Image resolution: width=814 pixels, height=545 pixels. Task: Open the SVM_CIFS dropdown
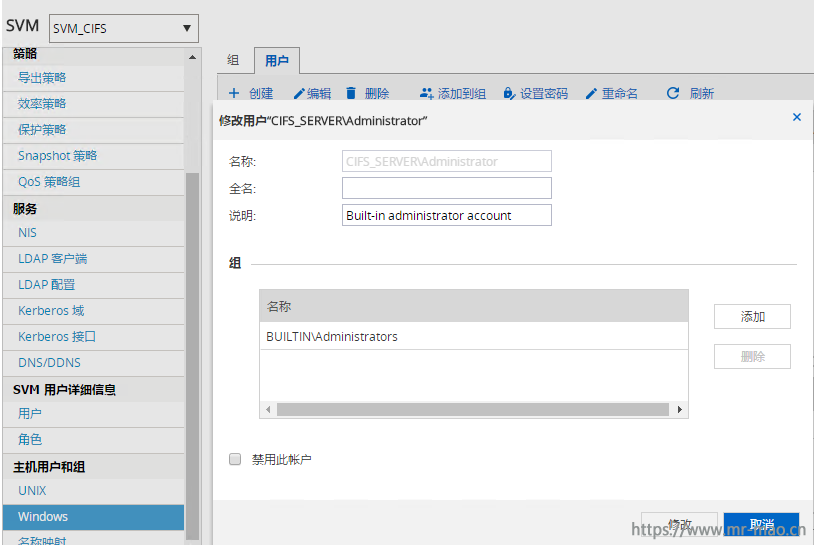124,29
